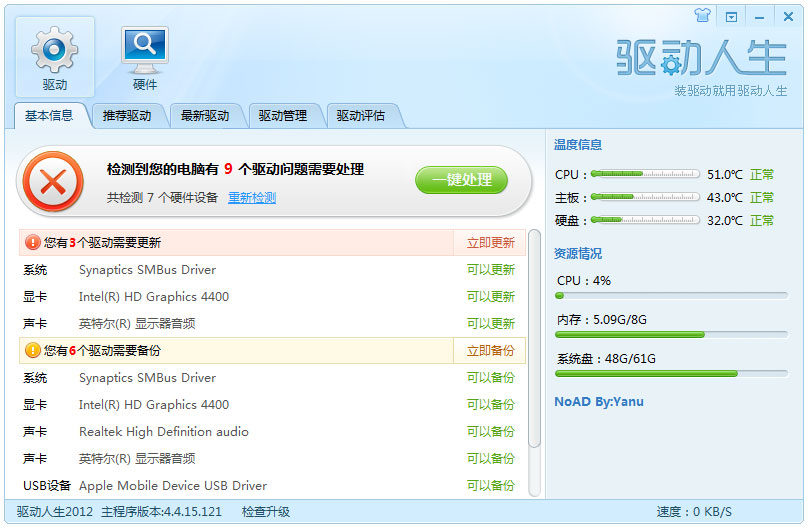Click 可以备份 for Realtek High Definition audio

491,431
